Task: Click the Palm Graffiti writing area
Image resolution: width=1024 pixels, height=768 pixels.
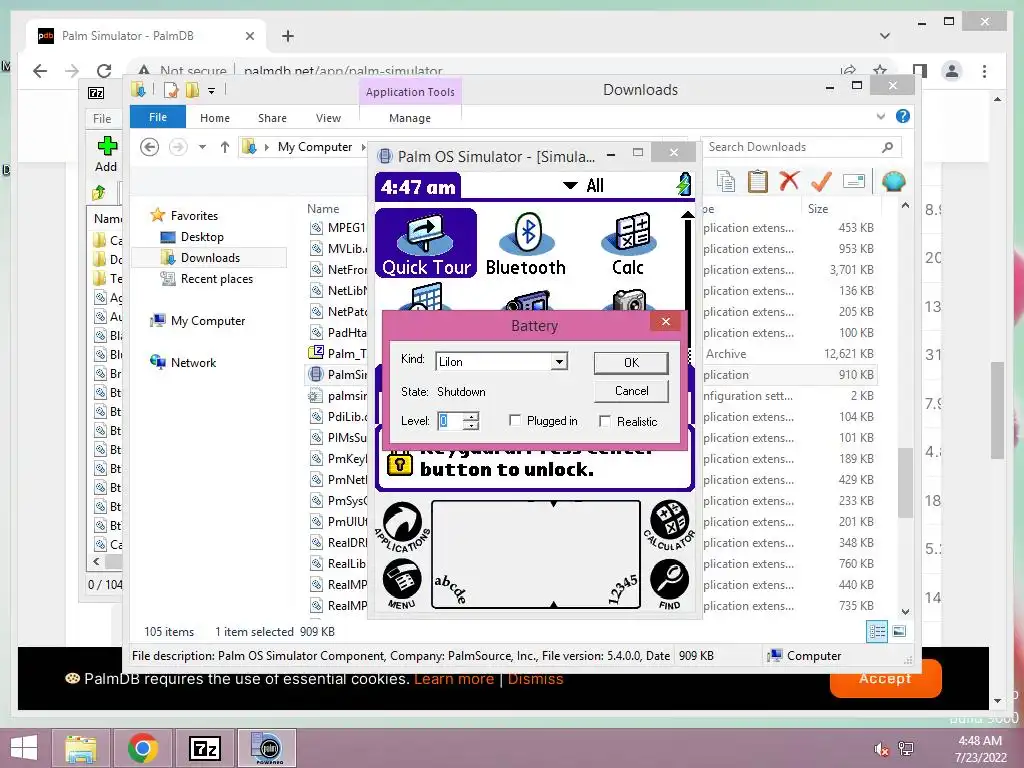Action: tap(536, 554)
